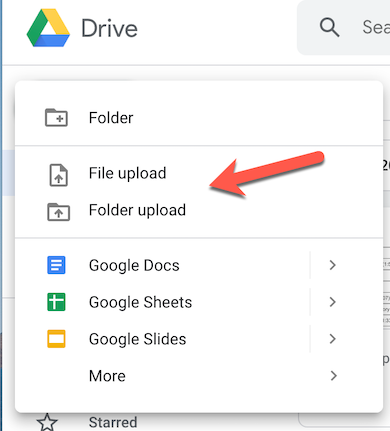The image size is (390, 431).
Task: Expand the More submenu arrow
Action: coord(333,376)
